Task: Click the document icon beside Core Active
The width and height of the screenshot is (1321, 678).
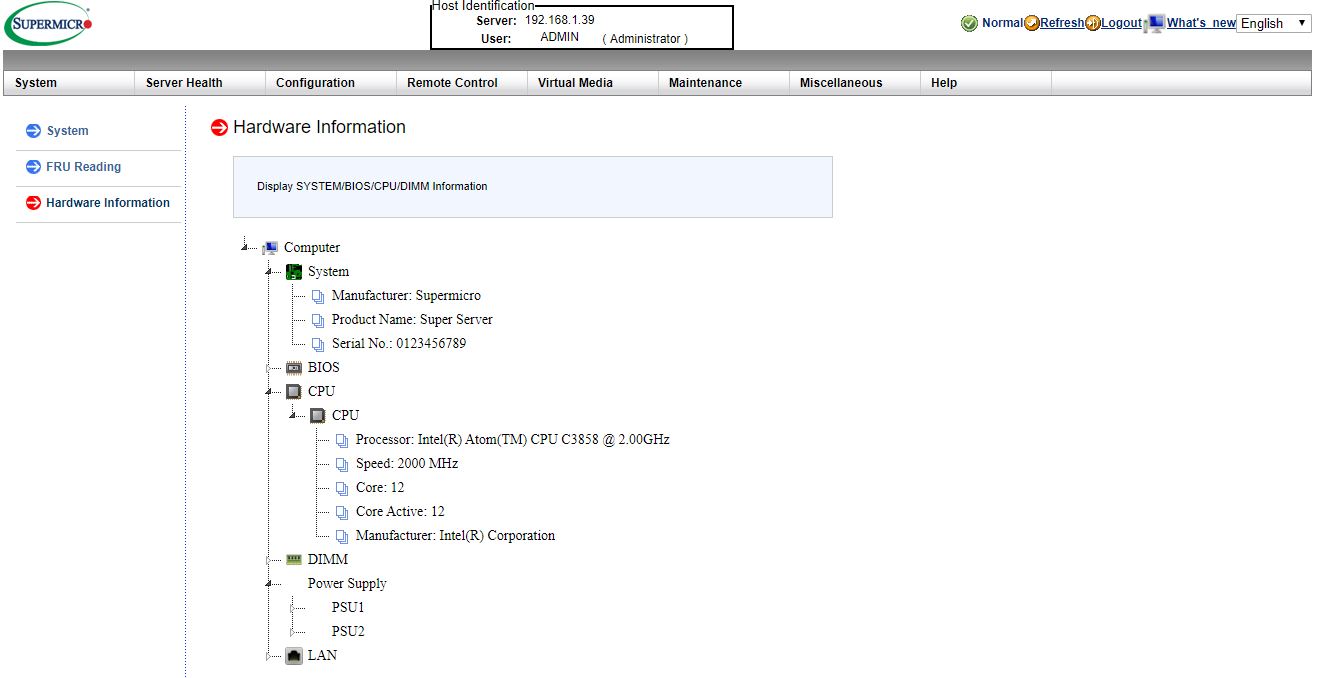Action: click(342, 512)
